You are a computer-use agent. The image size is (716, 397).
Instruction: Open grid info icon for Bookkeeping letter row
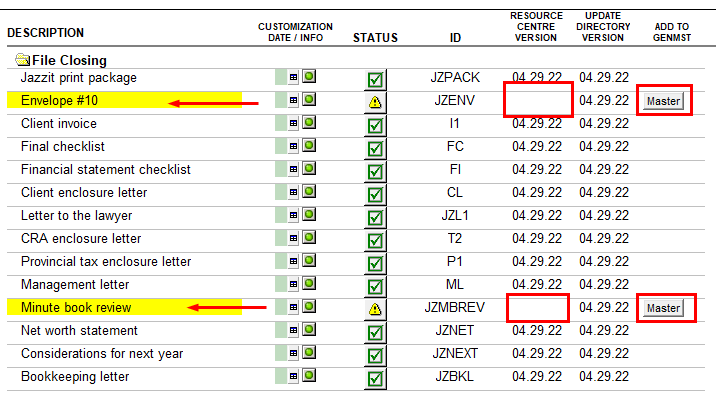pos(293,376)
